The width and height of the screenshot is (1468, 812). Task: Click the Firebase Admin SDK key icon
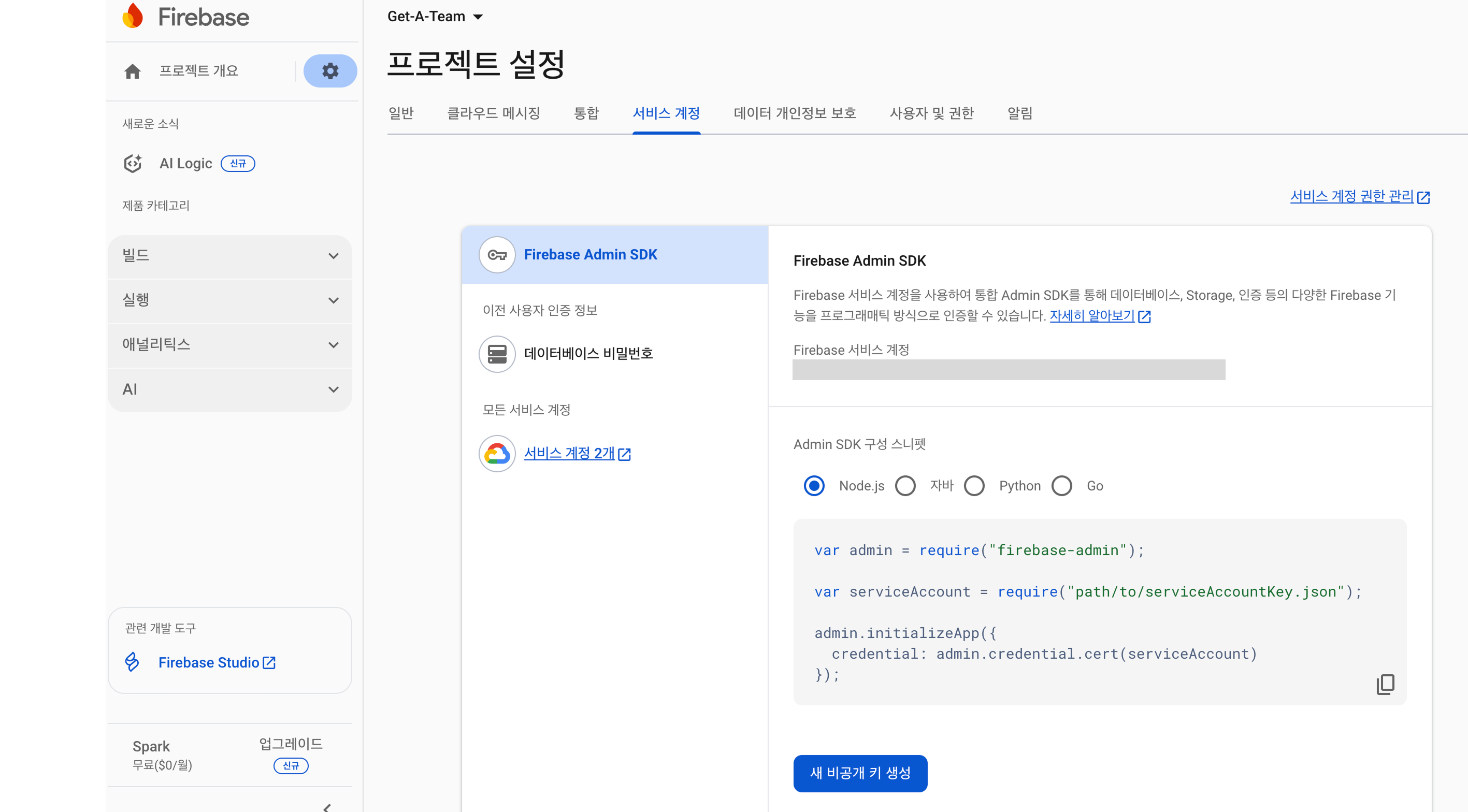[497, 255]
